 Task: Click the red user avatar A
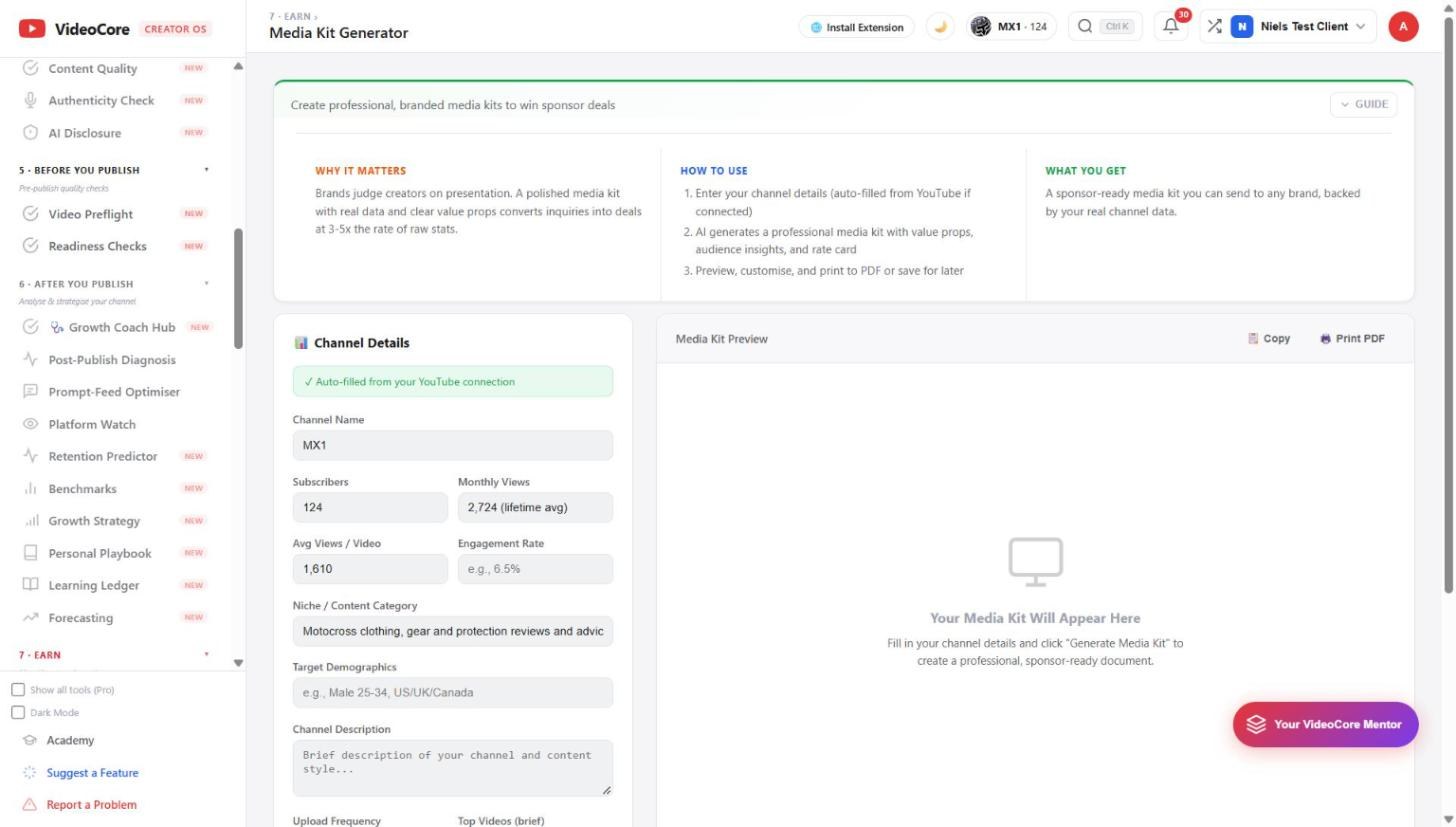coord(1403,27)
